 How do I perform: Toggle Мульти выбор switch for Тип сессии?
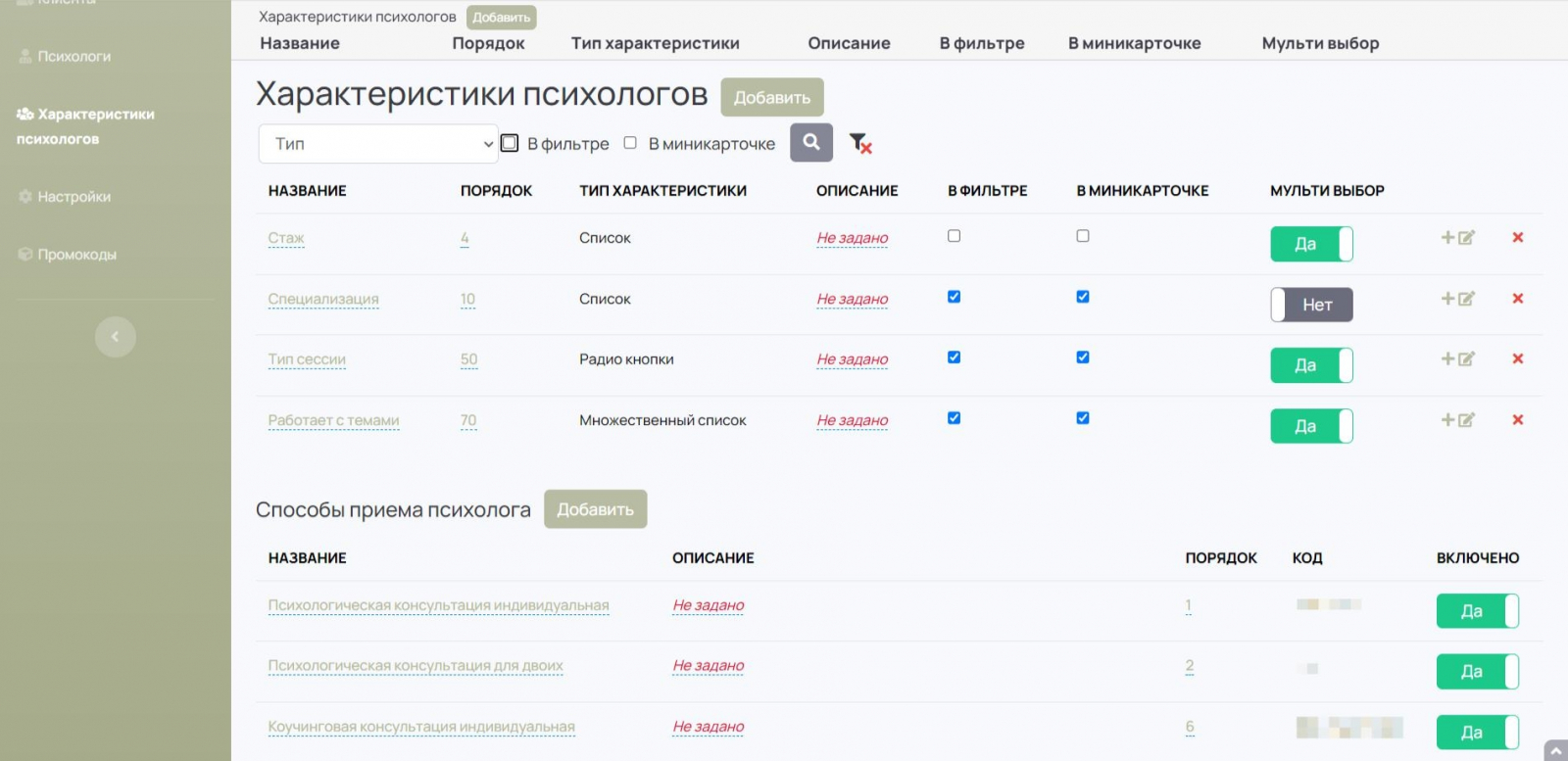1311,365
